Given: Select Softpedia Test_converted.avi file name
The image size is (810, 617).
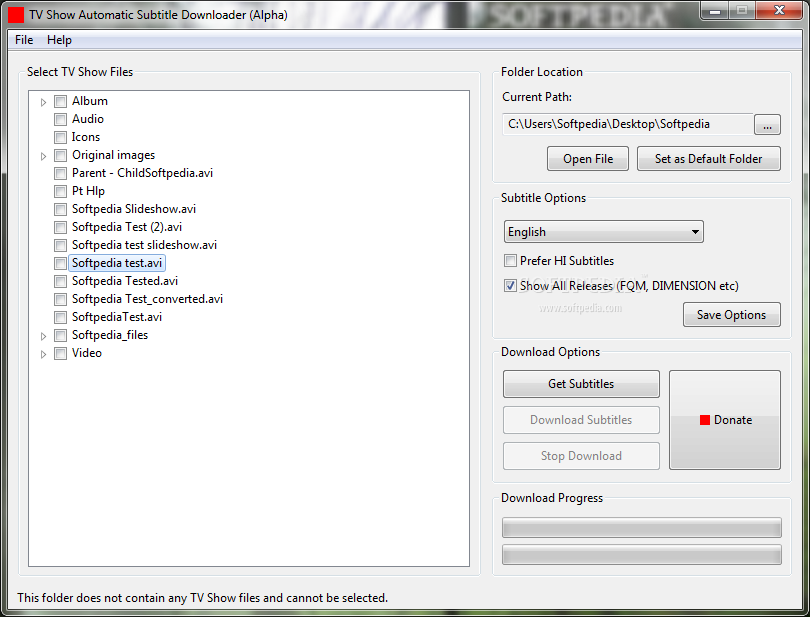Looking at the screenshot, I should [148, 299].
